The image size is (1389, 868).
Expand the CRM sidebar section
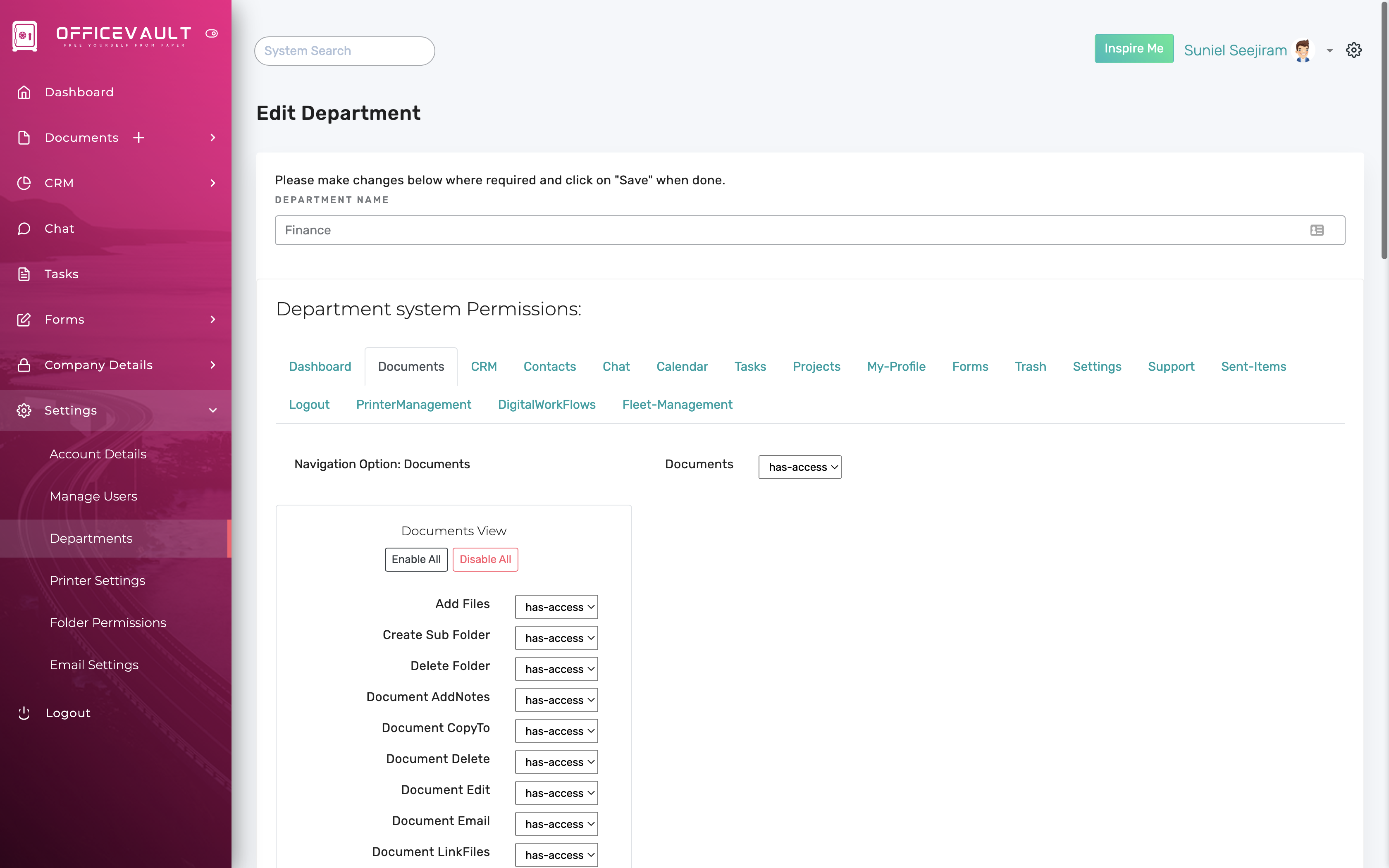coord(213,183)
